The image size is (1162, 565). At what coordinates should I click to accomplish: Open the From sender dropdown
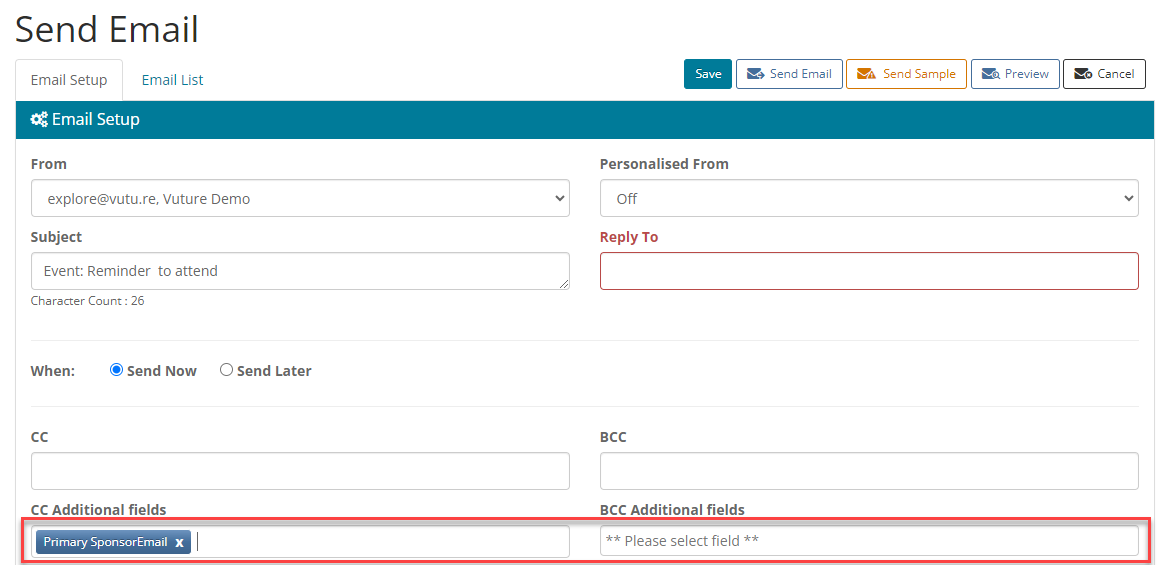[300, 199]
